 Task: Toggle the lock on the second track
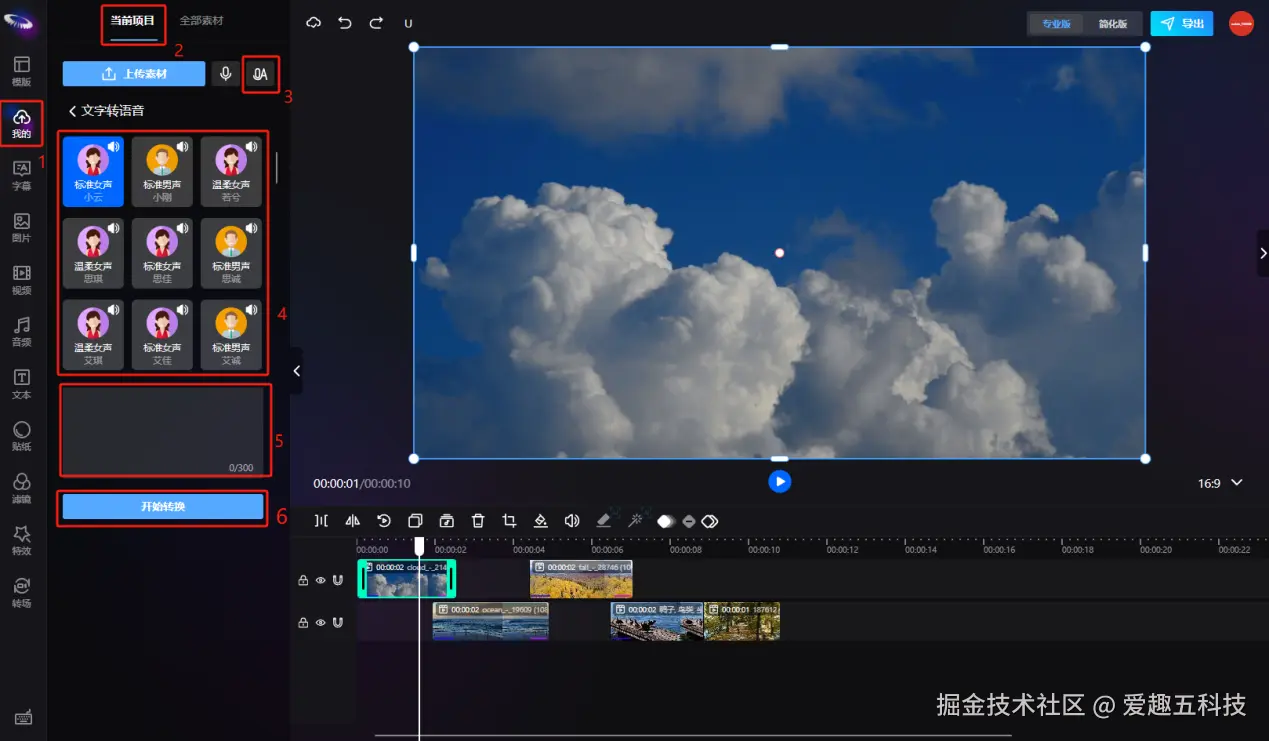tap(303, 623)
